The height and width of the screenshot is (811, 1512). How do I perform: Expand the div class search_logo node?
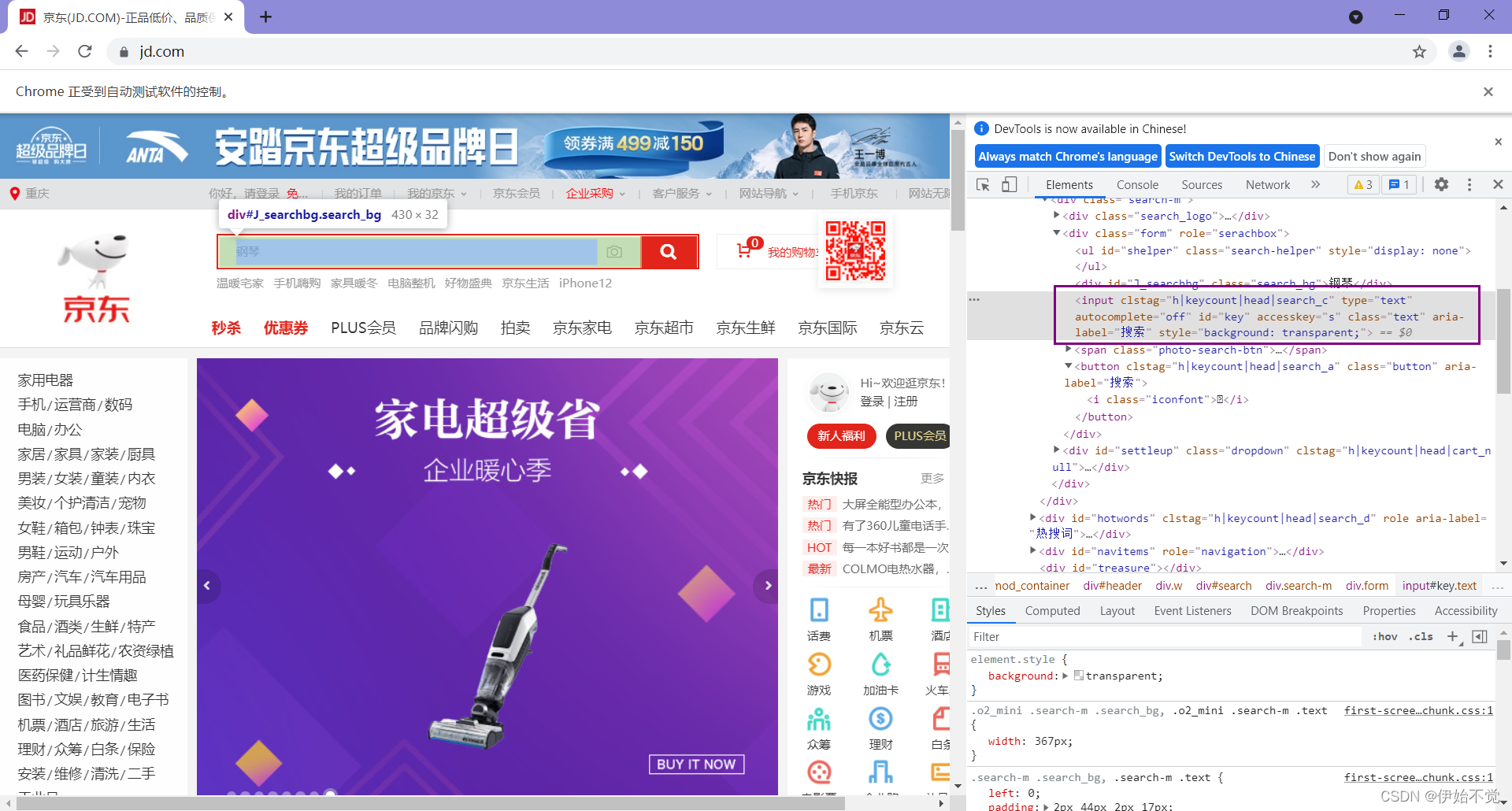coord(1057,216)
